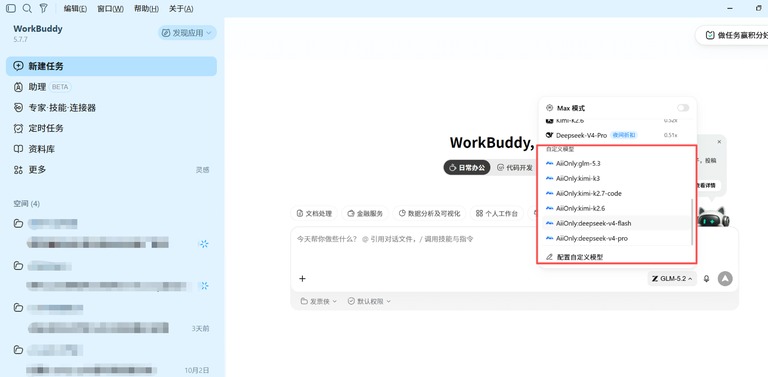768x377 pixels.
Task: Select AiiOnly:kimi-k2.7-code model
Action: pyautogui.click(x=617, y=193)
